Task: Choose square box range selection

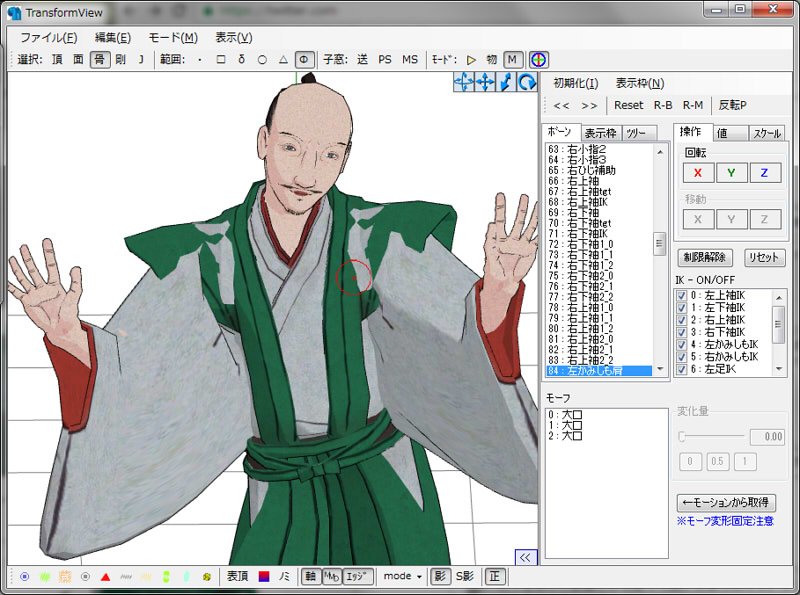Action: [x=220, y=60]
